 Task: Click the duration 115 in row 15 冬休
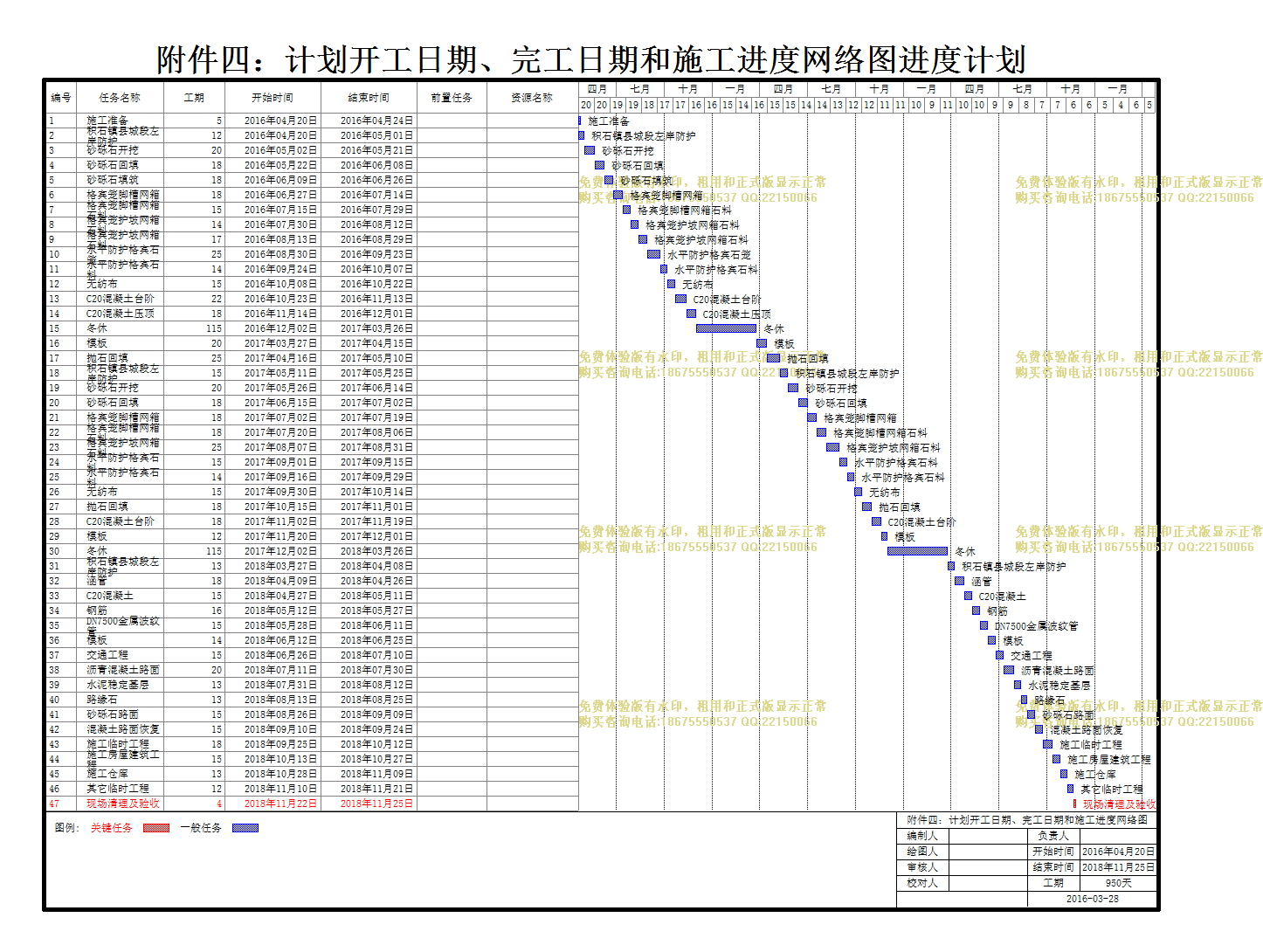pos(214,328)
